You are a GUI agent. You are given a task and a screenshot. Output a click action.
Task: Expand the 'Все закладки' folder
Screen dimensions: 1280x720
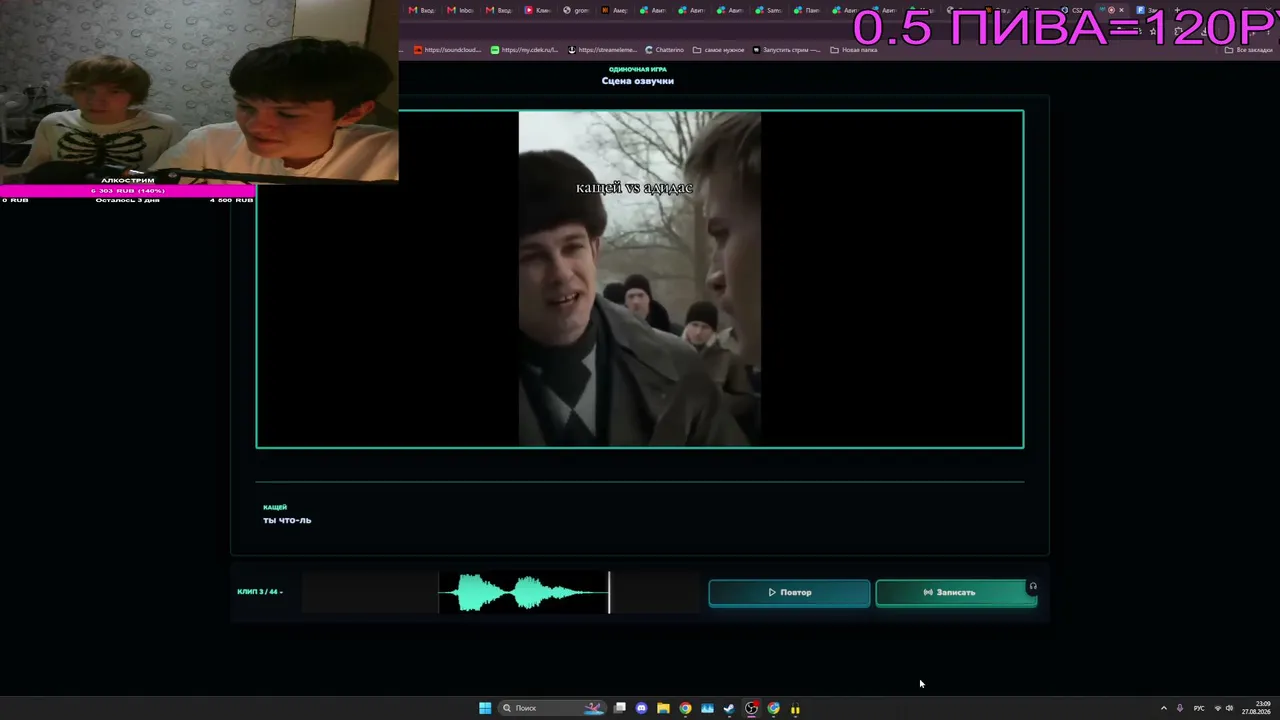click(1250, 50)
